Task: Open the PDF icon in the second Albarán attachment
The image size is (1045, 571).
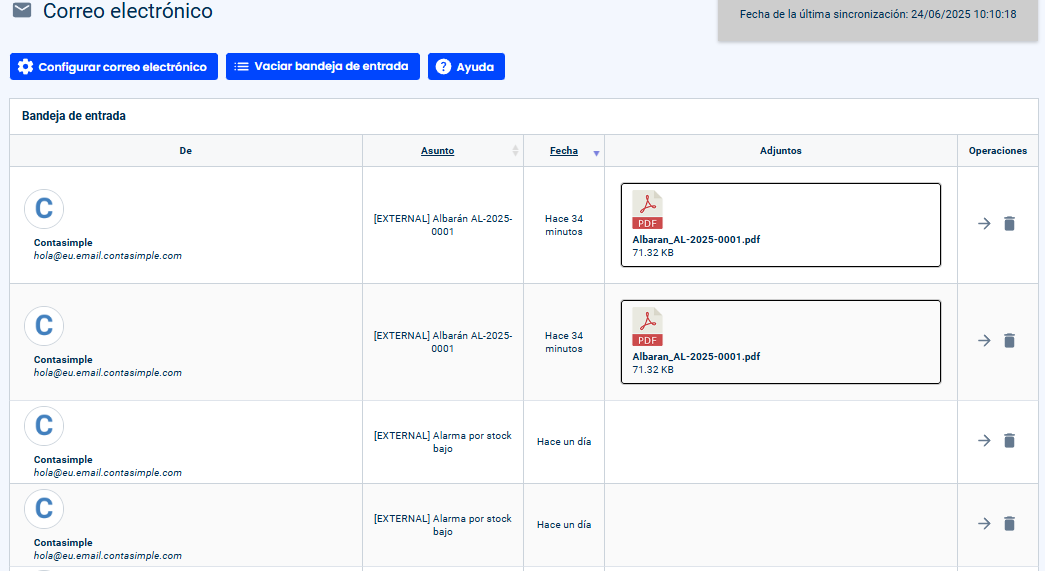Action: coord(647,327)
